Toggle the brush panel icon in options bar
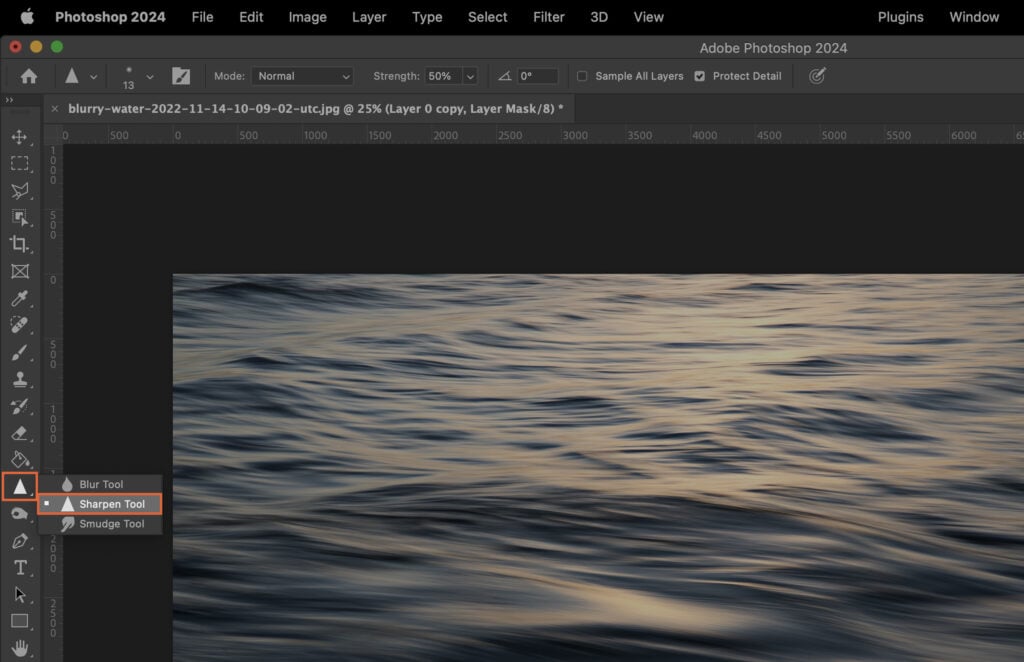Viewport: 1024px width, 662px height. point(182,75)
